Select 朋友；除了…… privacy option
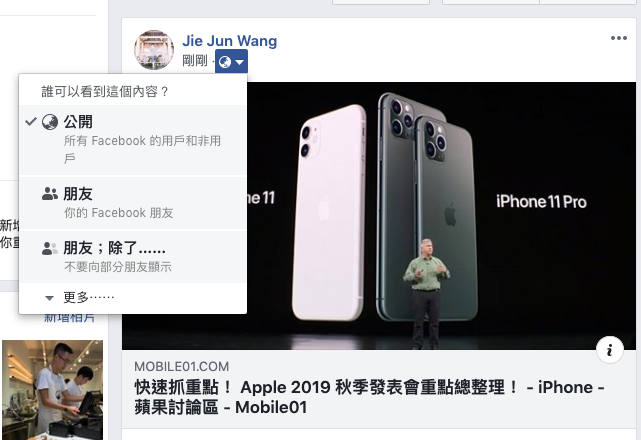 (133, 257)
